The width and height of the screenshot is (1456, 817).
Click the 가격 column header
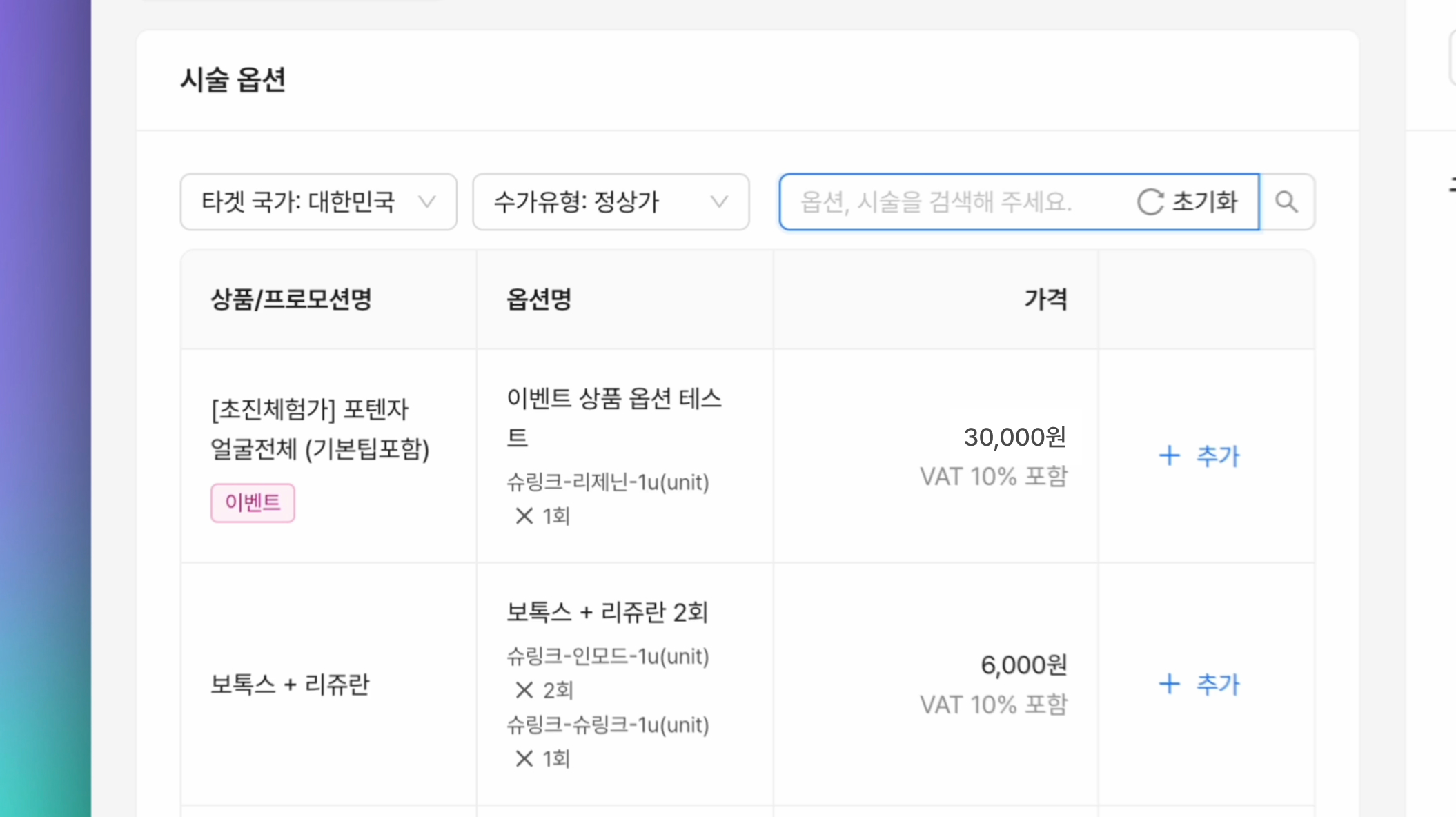(1045, 299)
